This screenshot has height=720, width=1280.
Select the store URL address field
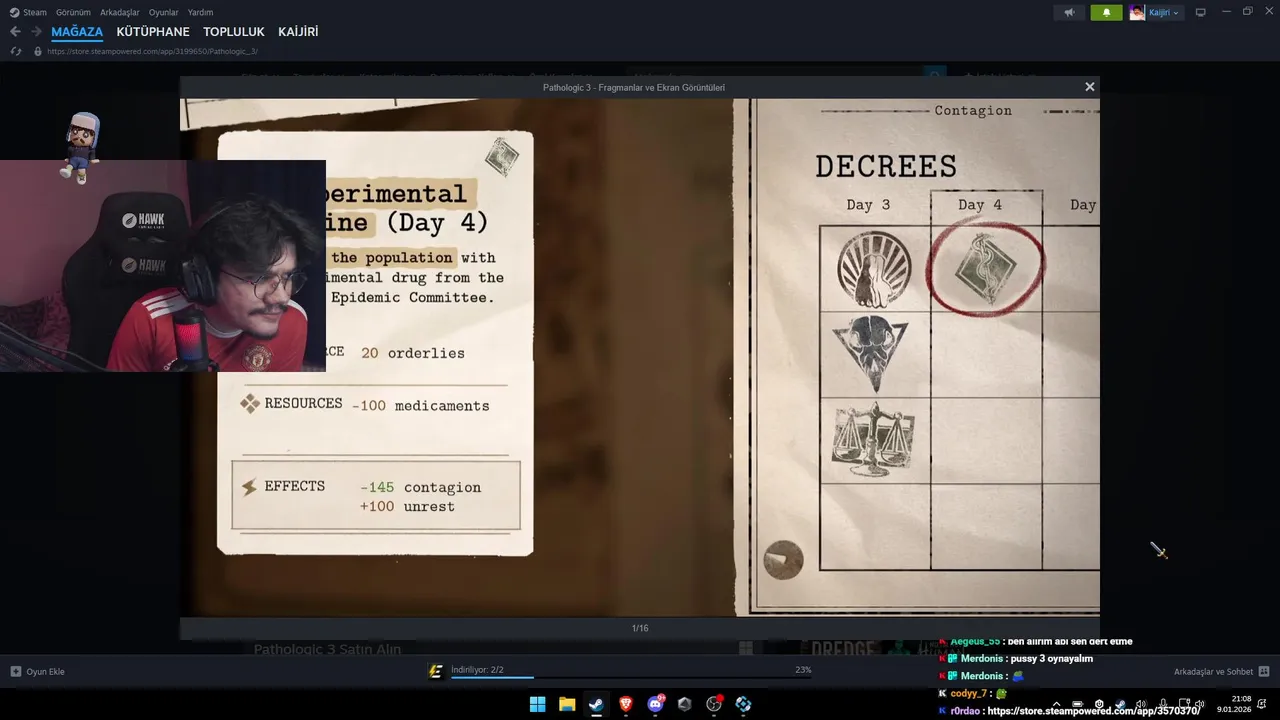tap(152, 51)
